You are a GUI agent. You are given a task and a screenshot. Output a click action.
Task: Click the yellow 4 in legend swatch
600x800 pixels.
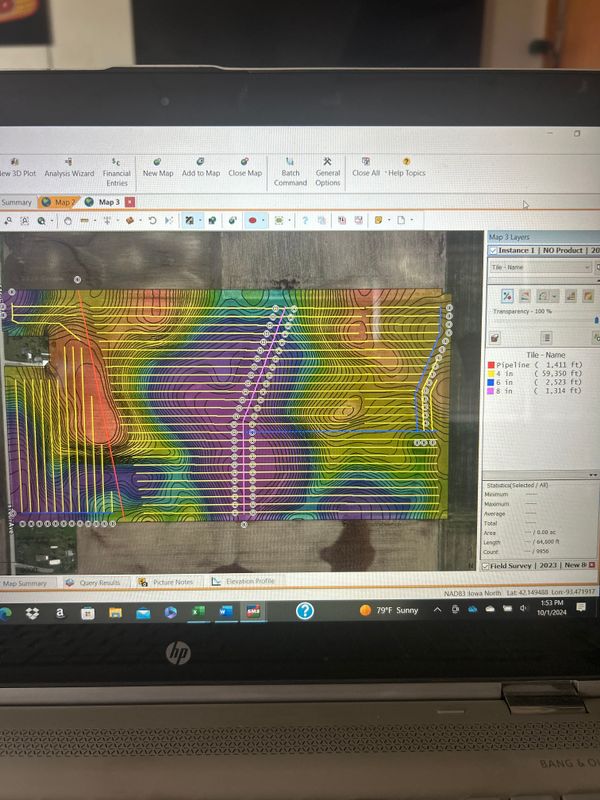pyautogui.click(x=491, y=374)
